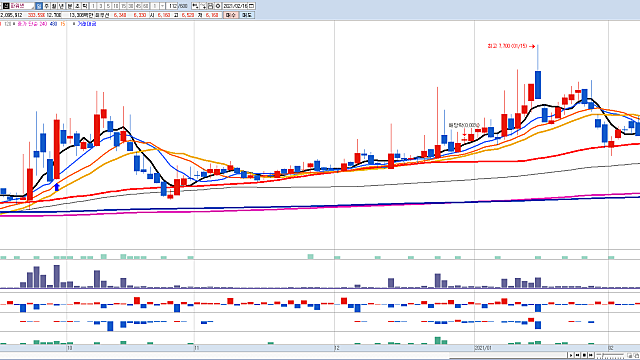Image resolution: width=640 pixels, height=360 pixels.
Task: Click the candle count field showing 112
Action: tap(172, 6)
